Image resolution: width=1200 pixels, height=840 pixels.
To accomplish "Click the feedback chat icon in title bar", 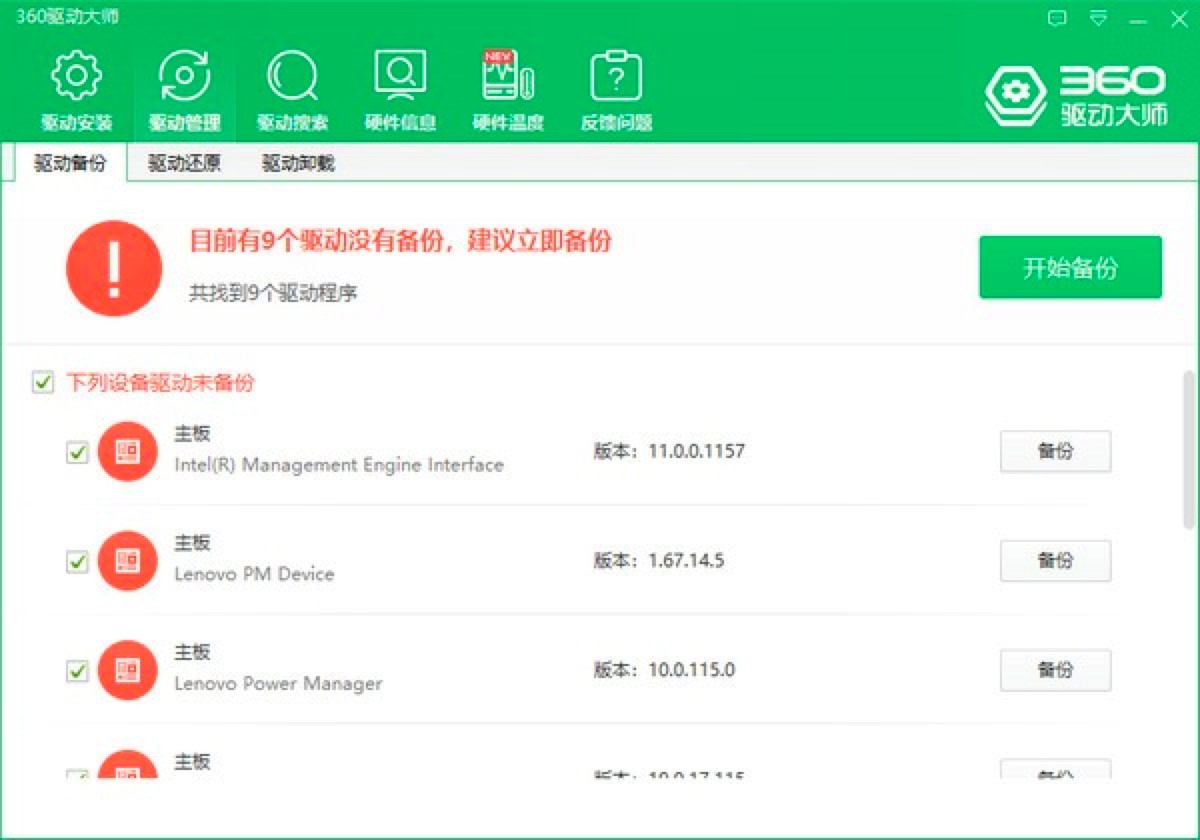I will tap(1057, 19).
